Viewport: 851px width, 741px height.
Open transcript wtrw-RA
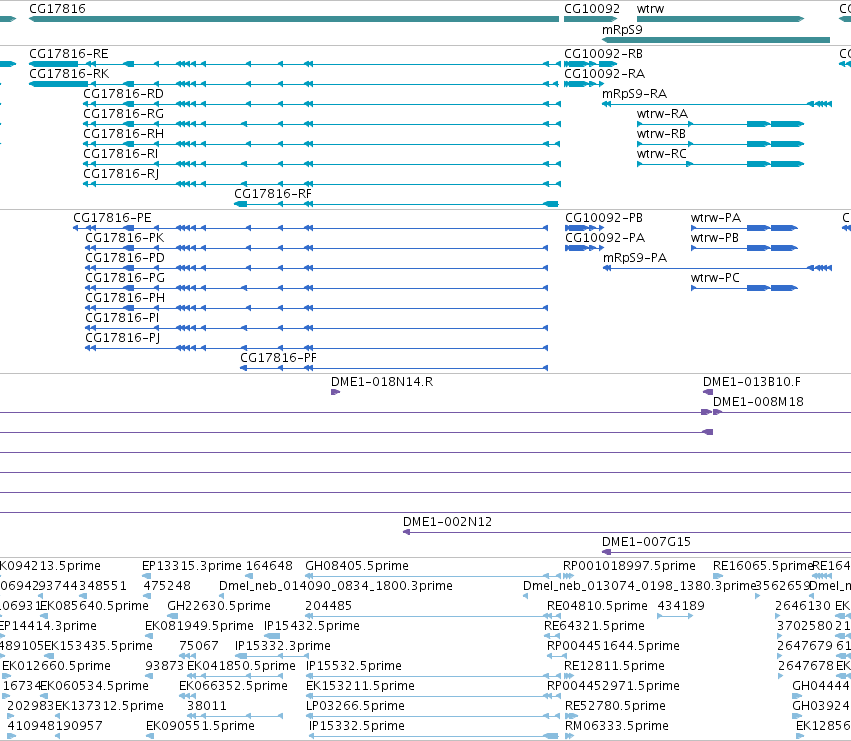(x=662, y=114)
